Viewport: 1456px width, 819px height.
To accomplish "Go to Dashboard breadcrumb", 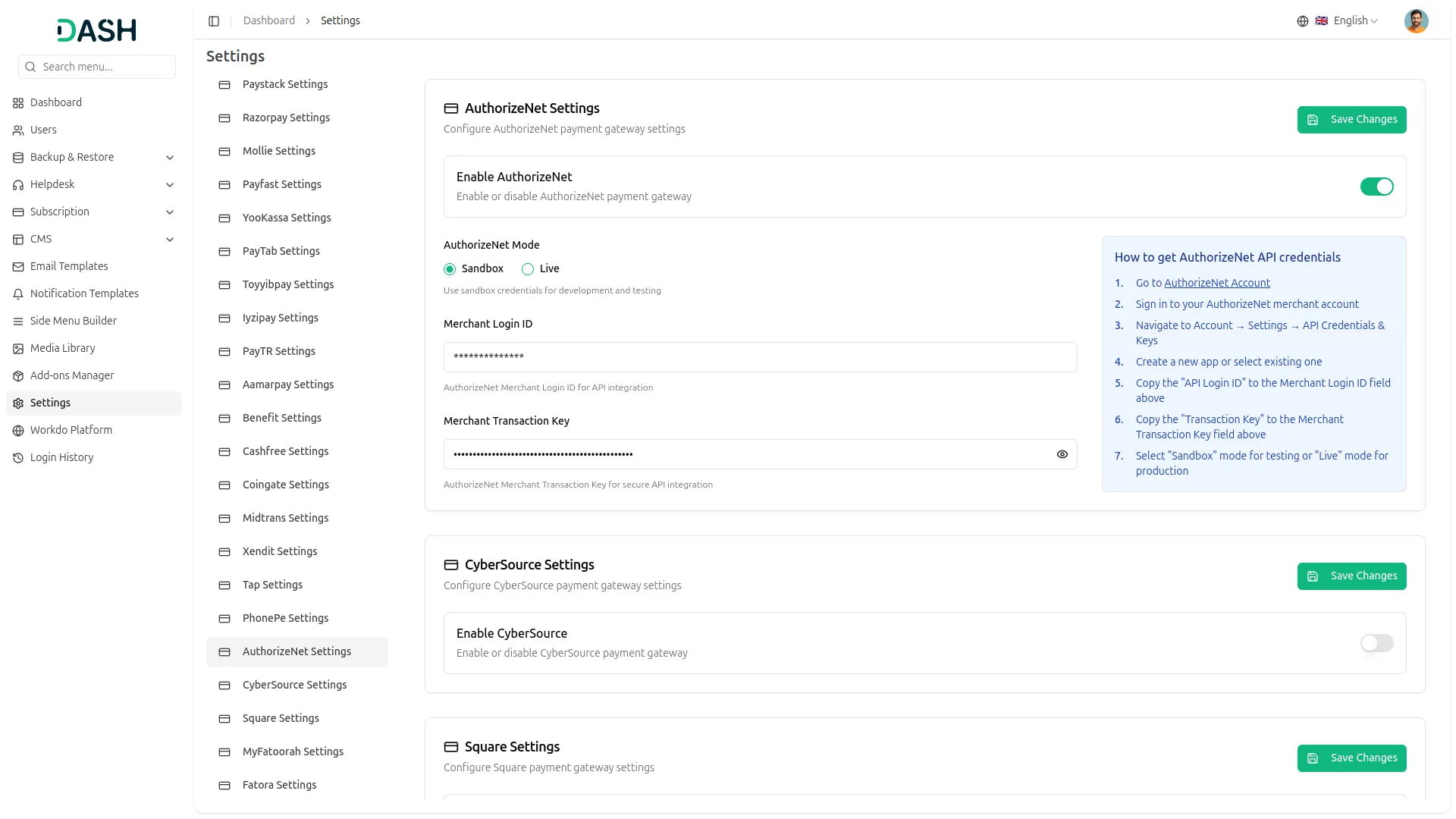I will pyautogui.click(x=269, y=21).
